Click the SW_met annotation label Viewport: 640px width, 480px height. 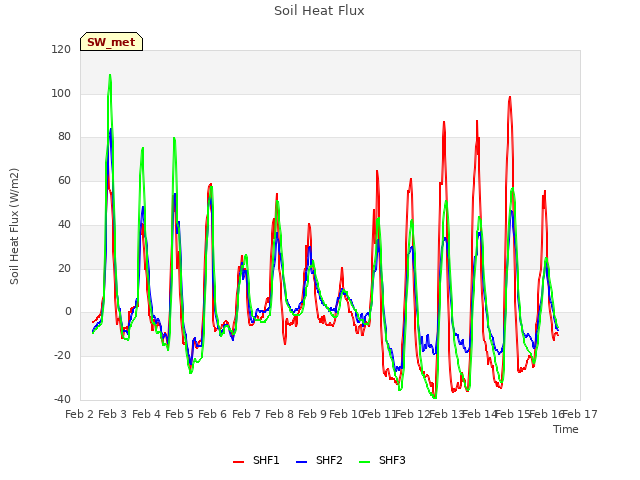tap(111, 42)
